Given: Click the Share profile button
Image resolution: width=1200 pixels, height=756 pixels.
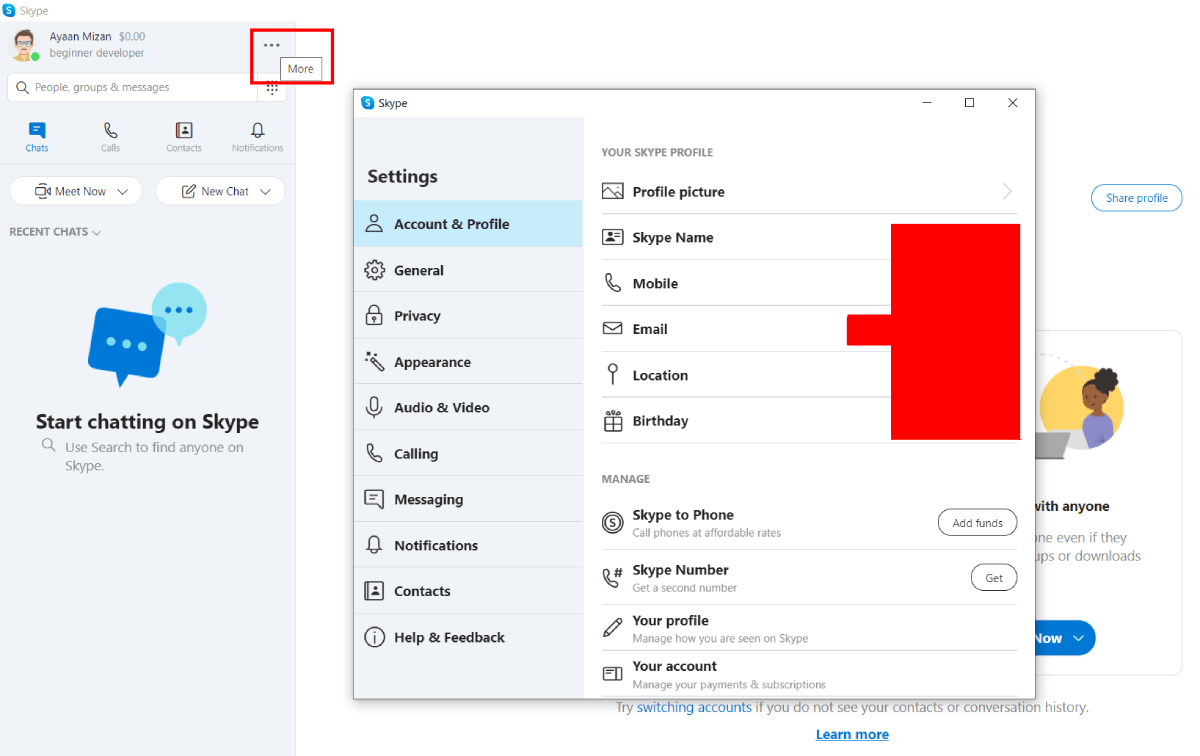Looking at the screenshot, I should (1136, 198).
